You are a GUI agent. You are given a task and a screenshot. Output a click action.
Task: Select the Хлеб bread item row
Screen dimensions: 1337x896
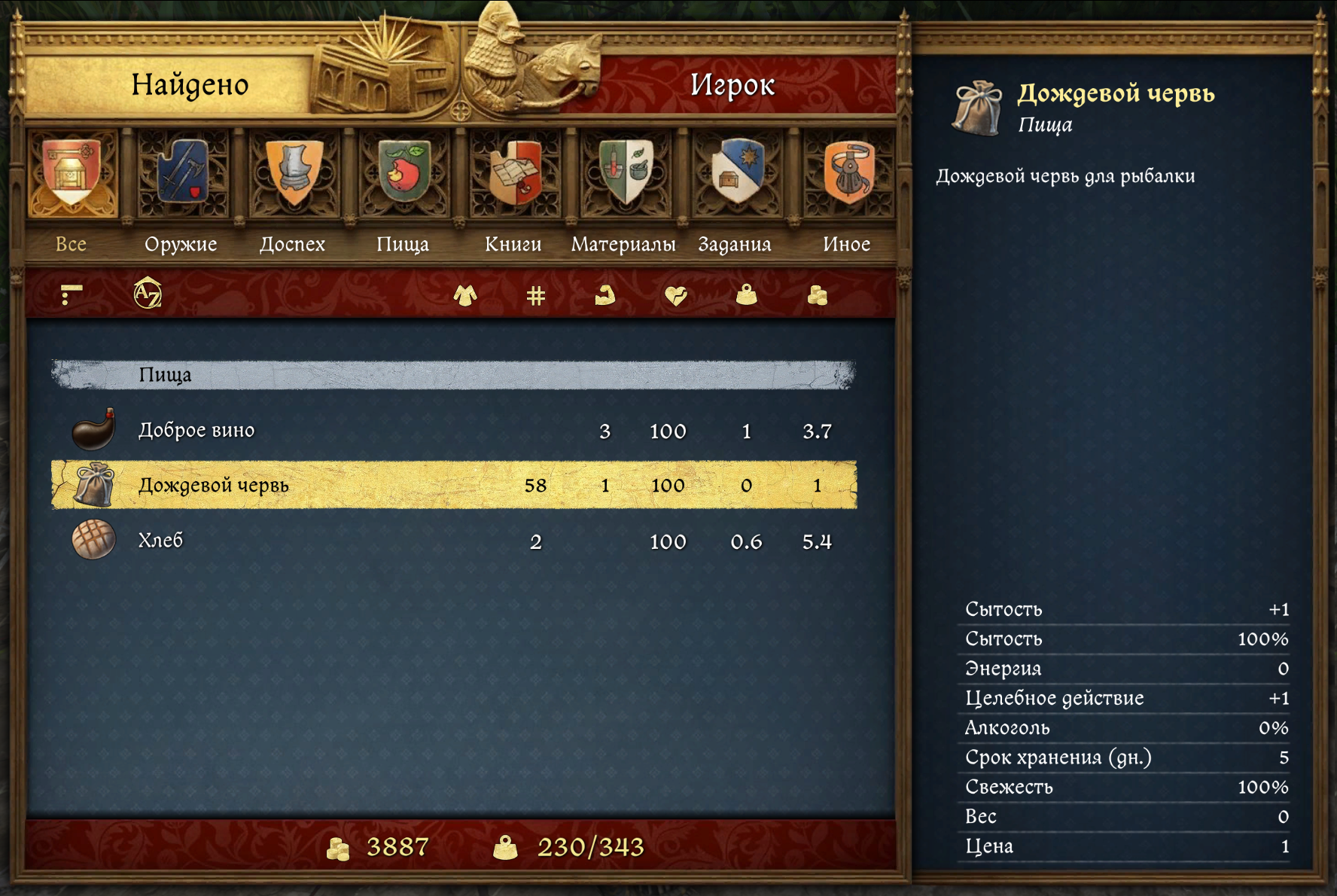coord(454,541)
